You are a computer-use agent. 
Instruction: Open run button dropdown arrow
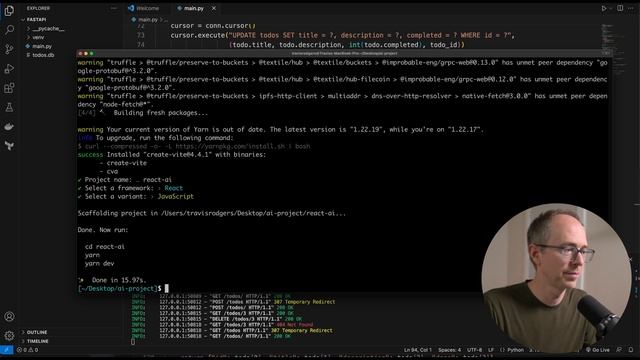[x=611, y=8]
